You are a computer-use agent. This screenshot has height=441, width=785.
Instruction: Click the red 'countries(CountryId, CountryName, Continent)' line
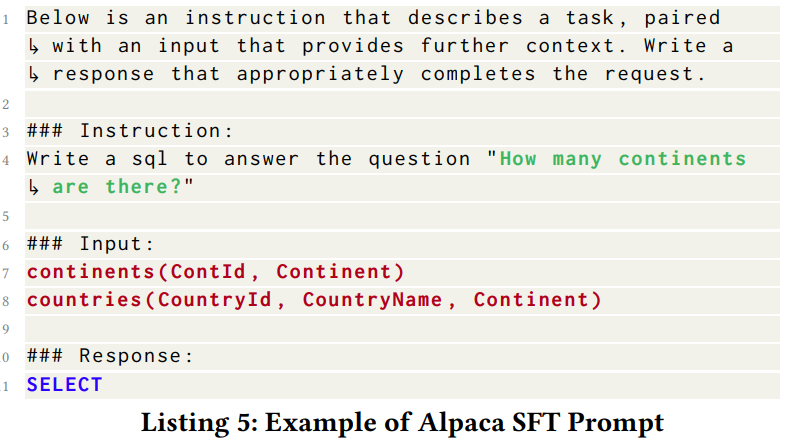314,300
